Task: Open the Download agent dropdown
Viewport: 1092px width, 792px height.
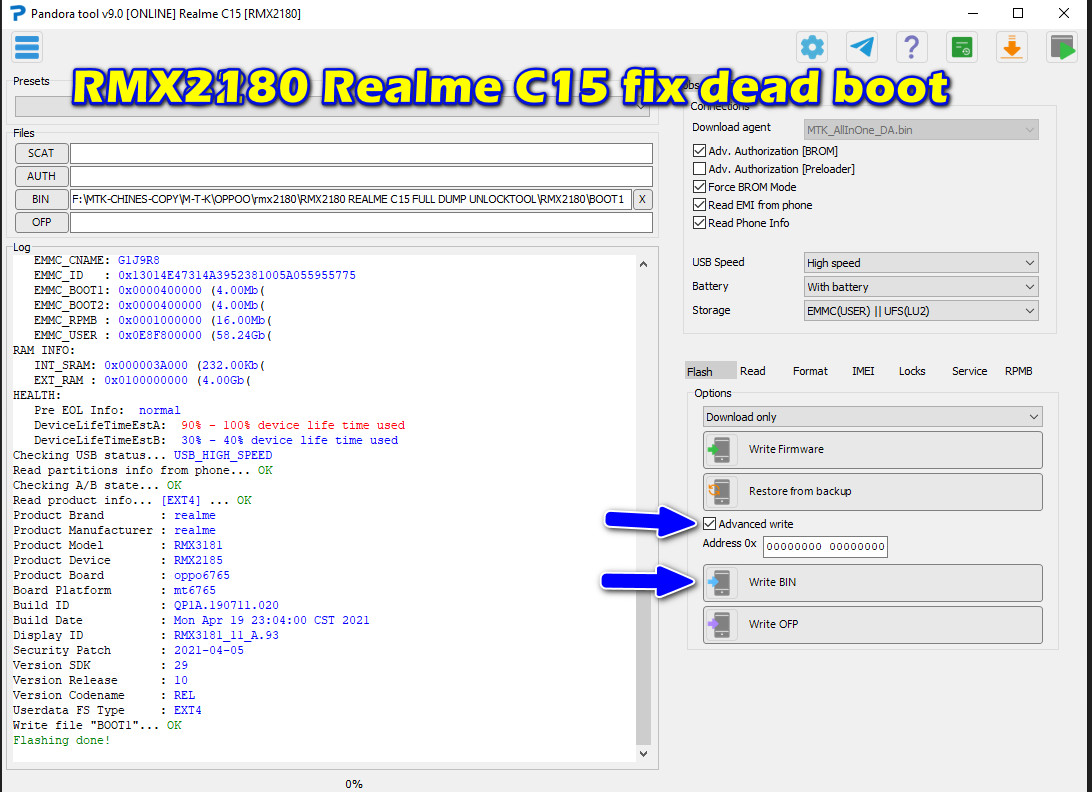Action: pos(921,130)
